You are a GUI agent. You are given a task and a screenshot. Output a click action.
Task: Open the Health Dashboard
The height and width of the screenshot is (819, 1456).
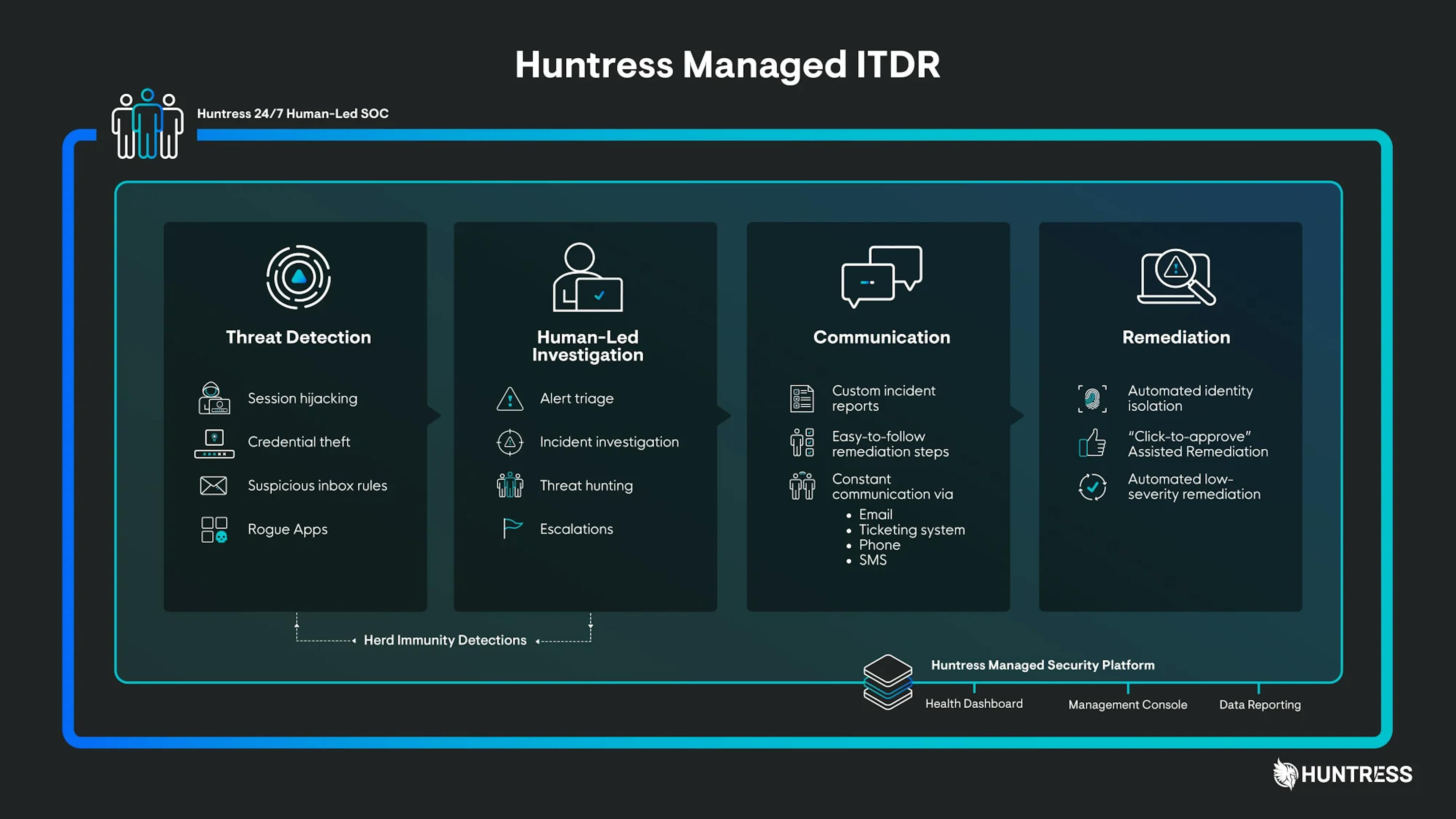(974, 704)
